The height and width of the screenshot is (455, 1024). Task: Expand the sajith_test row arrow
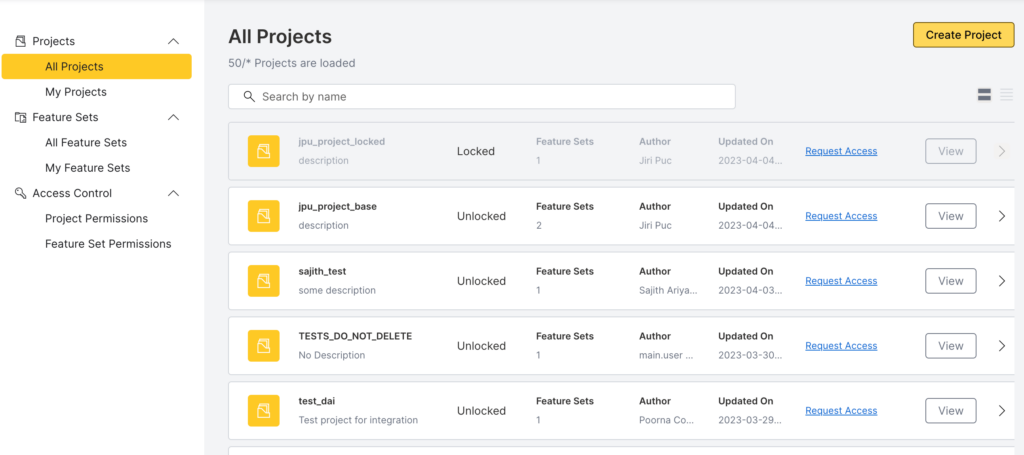[1002, 281]
